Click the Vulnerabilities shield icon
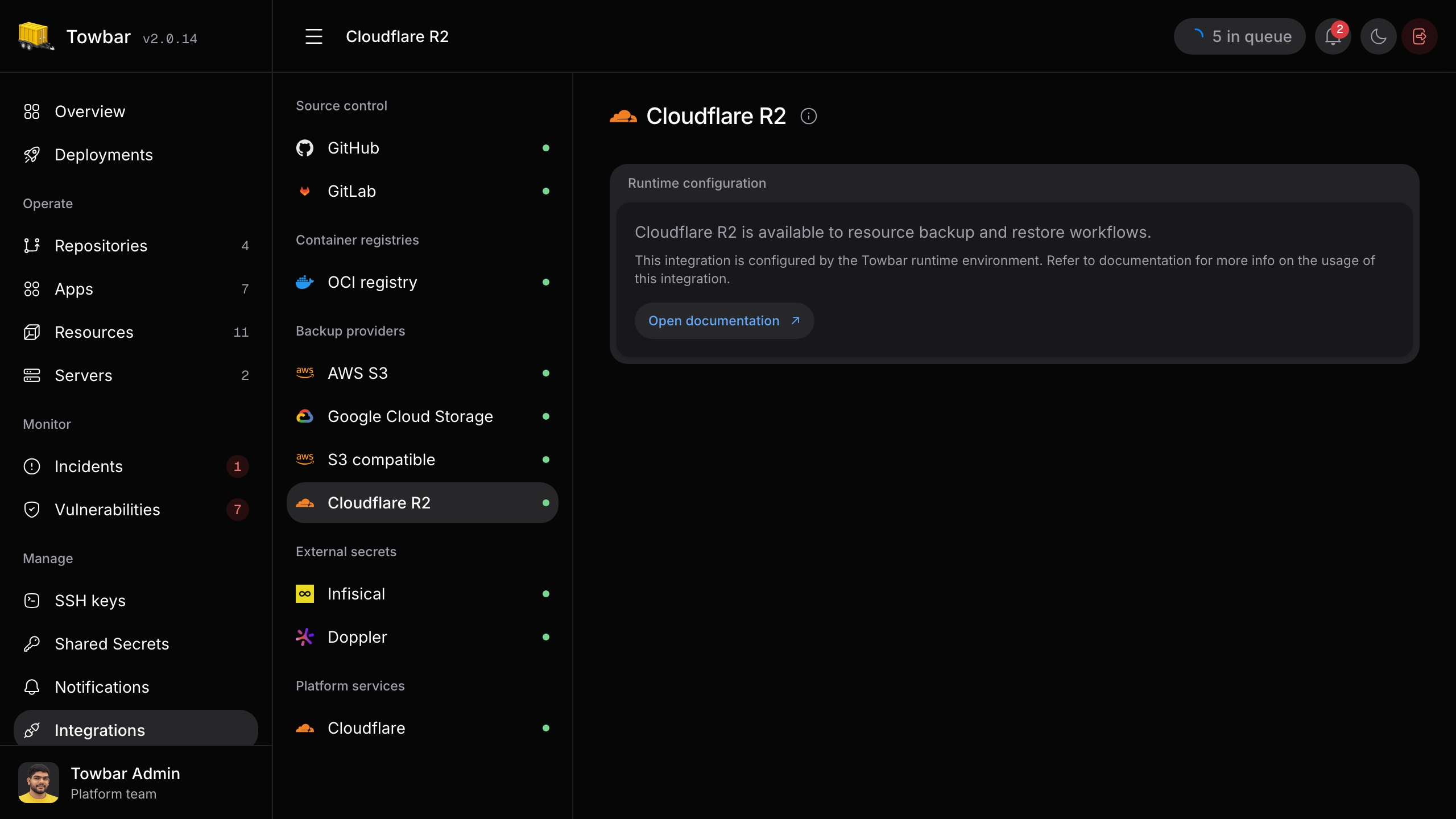 click(x=32, y=510)
